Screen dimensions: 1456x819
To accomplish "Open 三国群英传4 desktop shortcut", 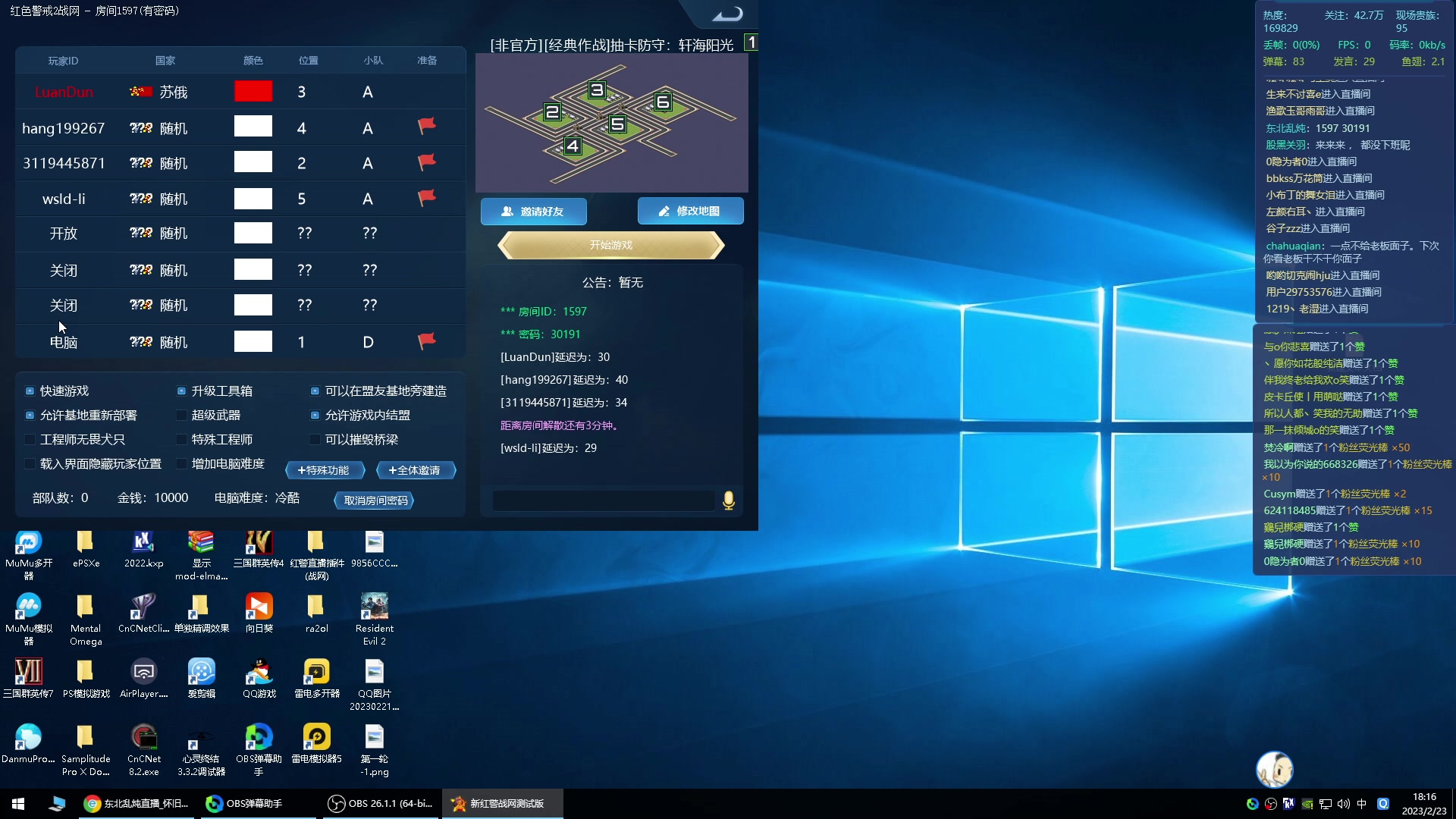I will coord(259,550).
